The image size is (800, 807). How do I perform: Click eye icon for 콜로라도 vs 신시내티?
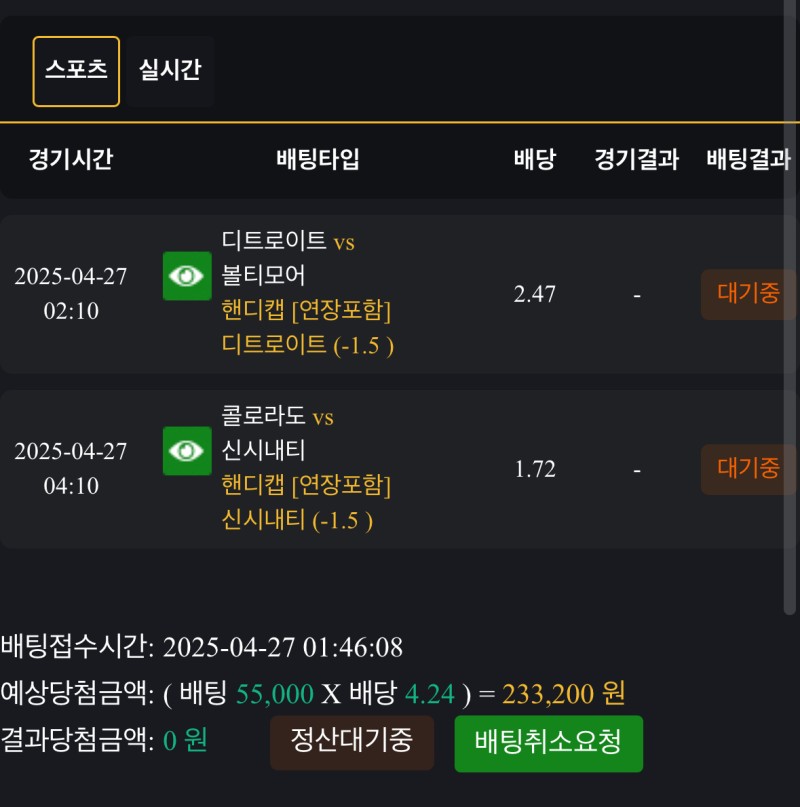click(x=187, y=451)
